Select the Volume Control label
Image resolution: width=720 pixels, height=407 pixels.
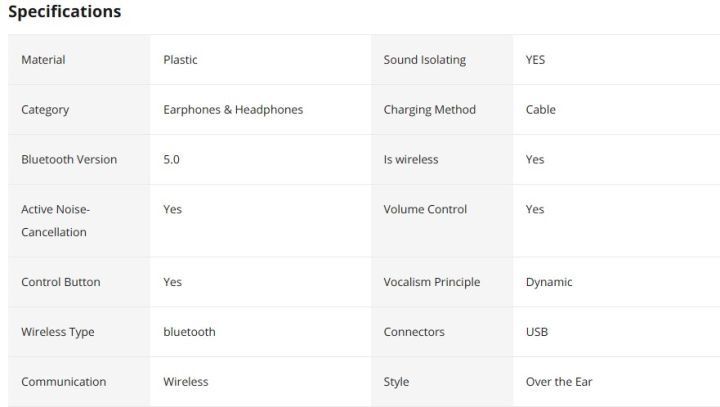tap(425, 210)
